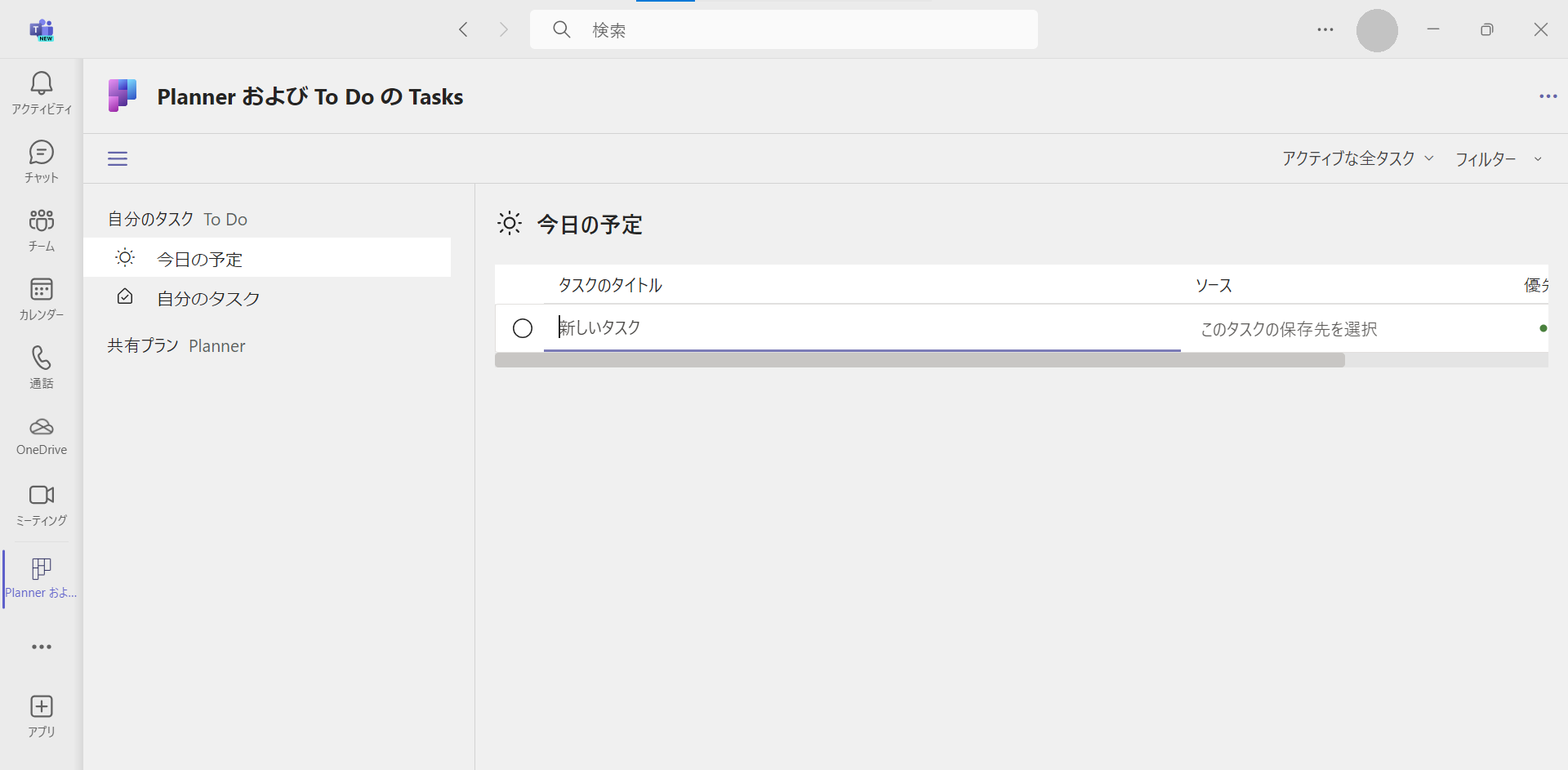1568x770 pixels.
Task: Open Planner app more options ellipsis
Action: click(1548, 96)
